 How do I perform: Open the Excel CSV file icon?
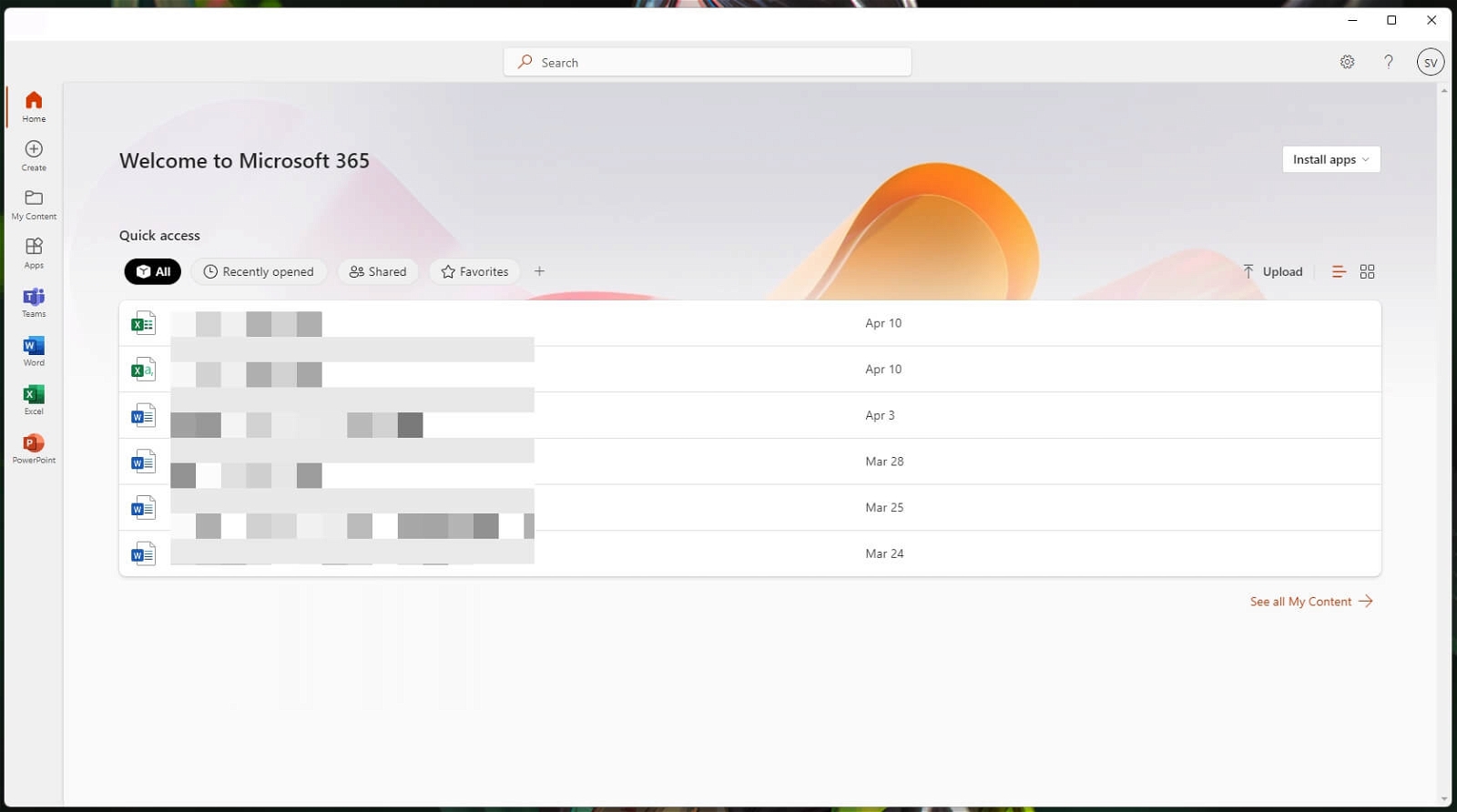click(x=143, y=370)
